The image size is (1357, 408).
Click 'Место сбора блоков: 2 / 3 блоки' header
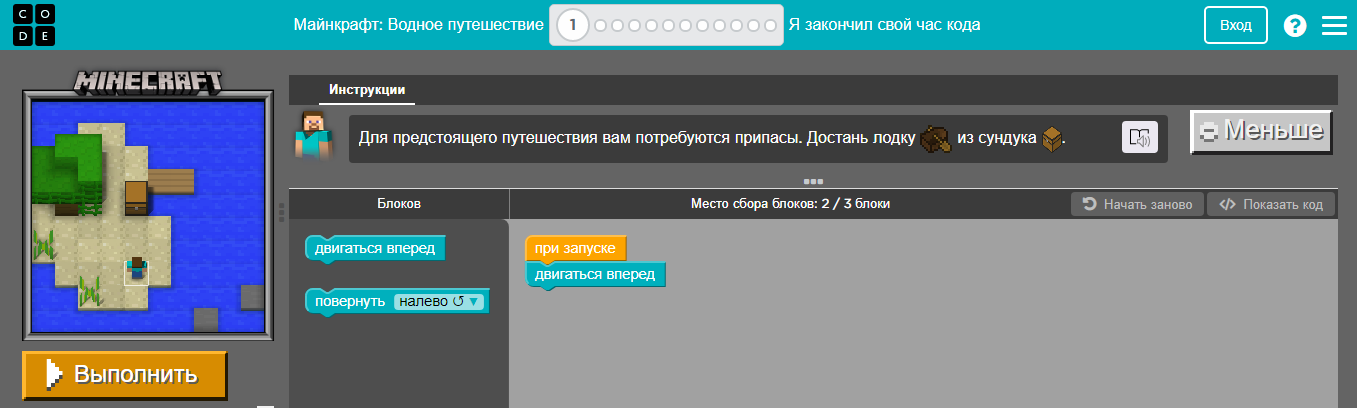790,204
